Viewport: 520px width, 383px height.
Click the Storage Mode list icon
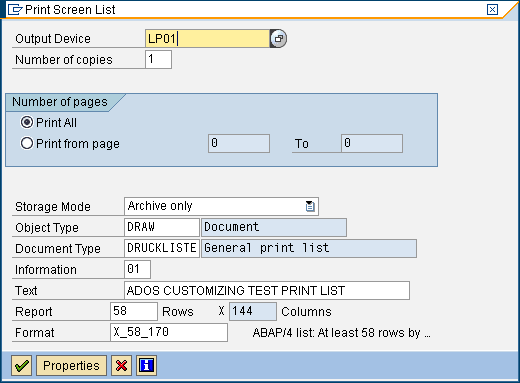[x=310, y=206]
